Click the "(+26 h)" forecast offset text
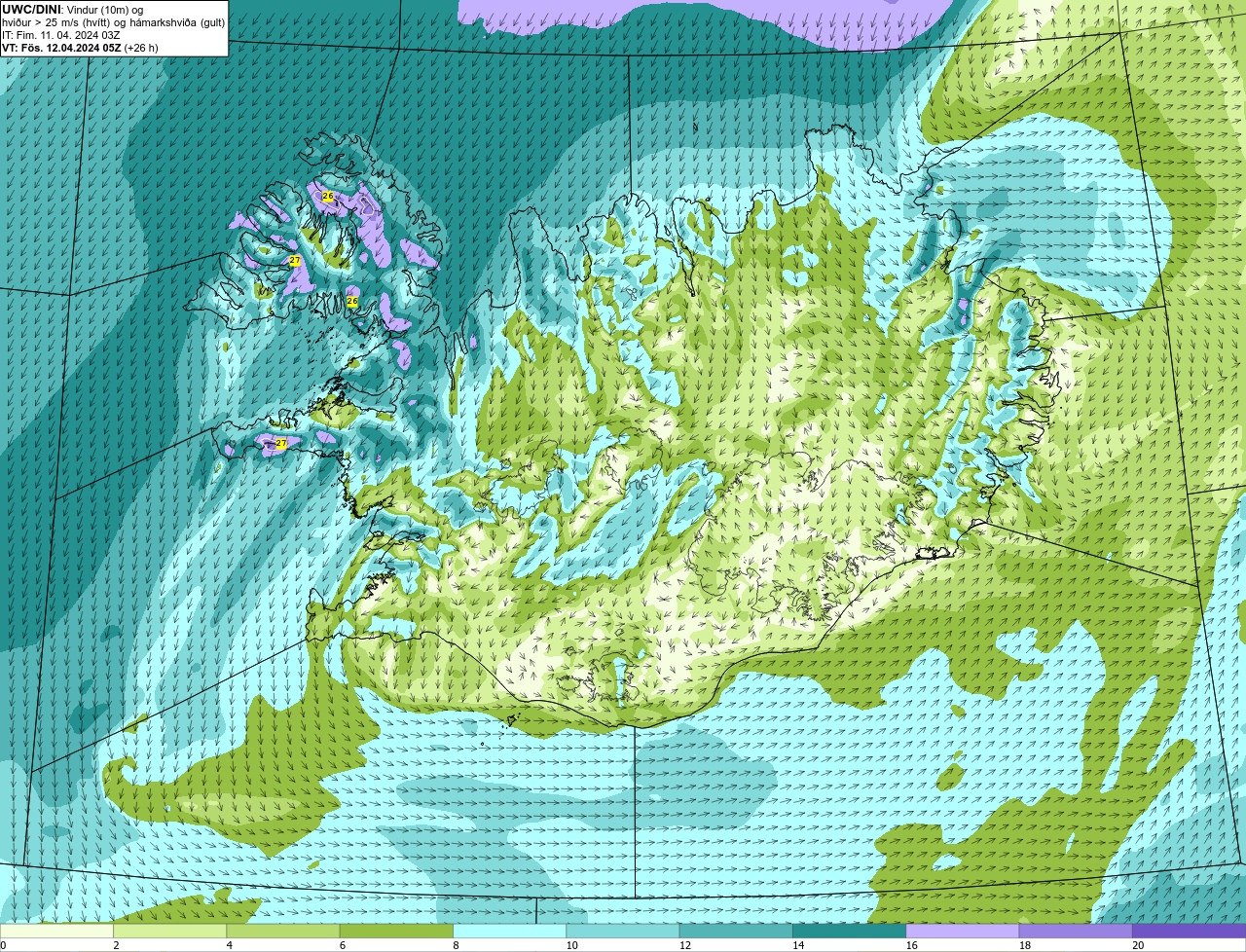1246x952 pixels. click(x=141, y=47)
